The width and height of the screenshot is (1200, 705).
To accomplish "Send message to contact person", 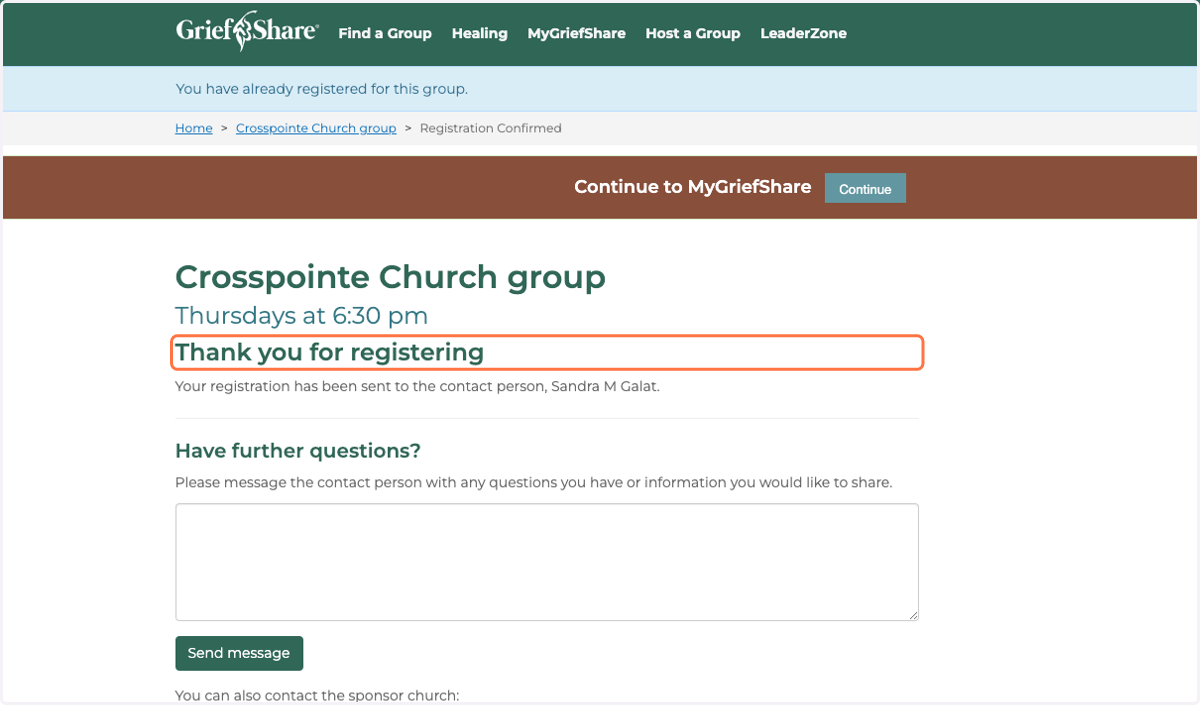I will coord(239,653).
